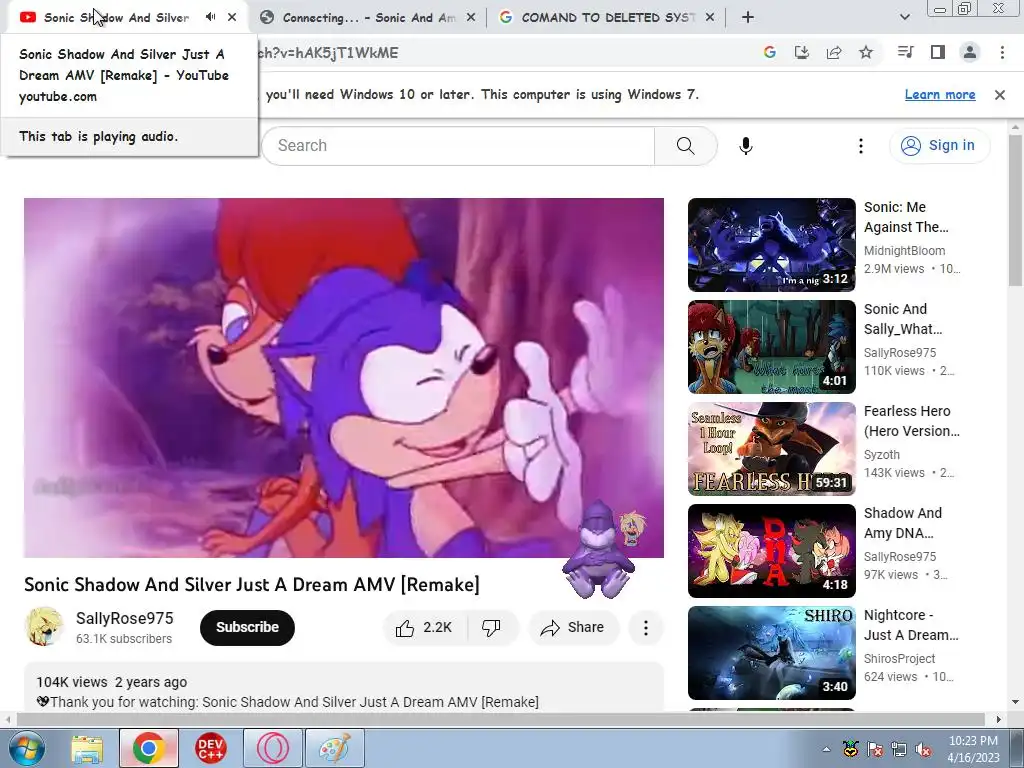Toggle the Chrome side panel
The width and height of the screenshot is (1024, 768).
938,52
